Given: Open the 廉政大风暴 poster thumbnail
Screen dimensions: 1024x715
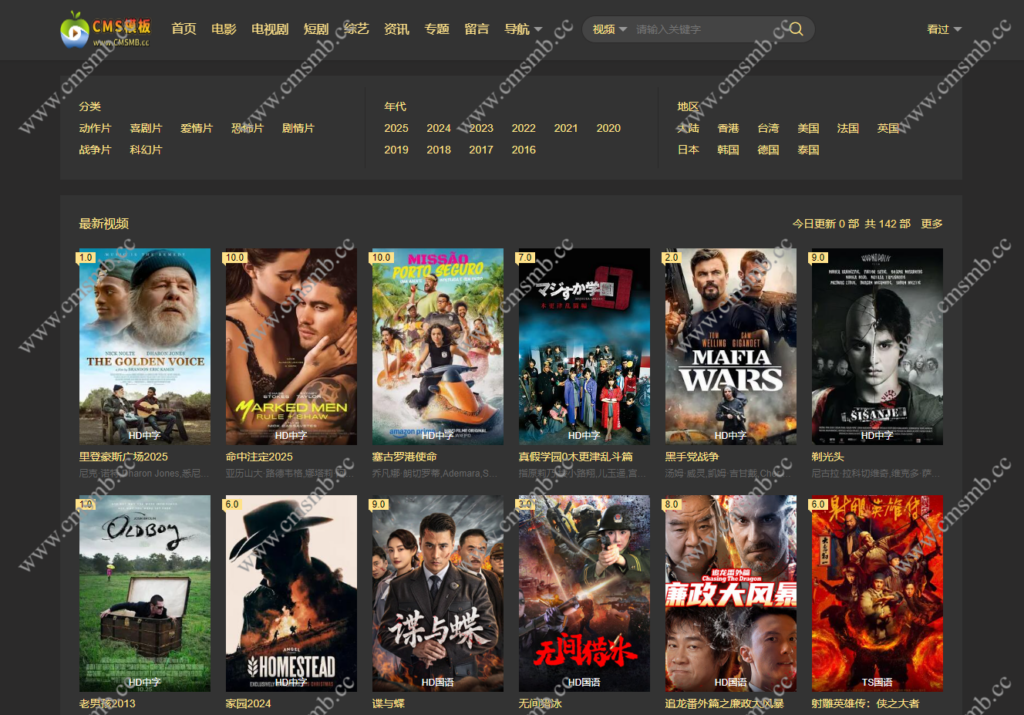Looking at the screenshot, I should click(731, 594).
